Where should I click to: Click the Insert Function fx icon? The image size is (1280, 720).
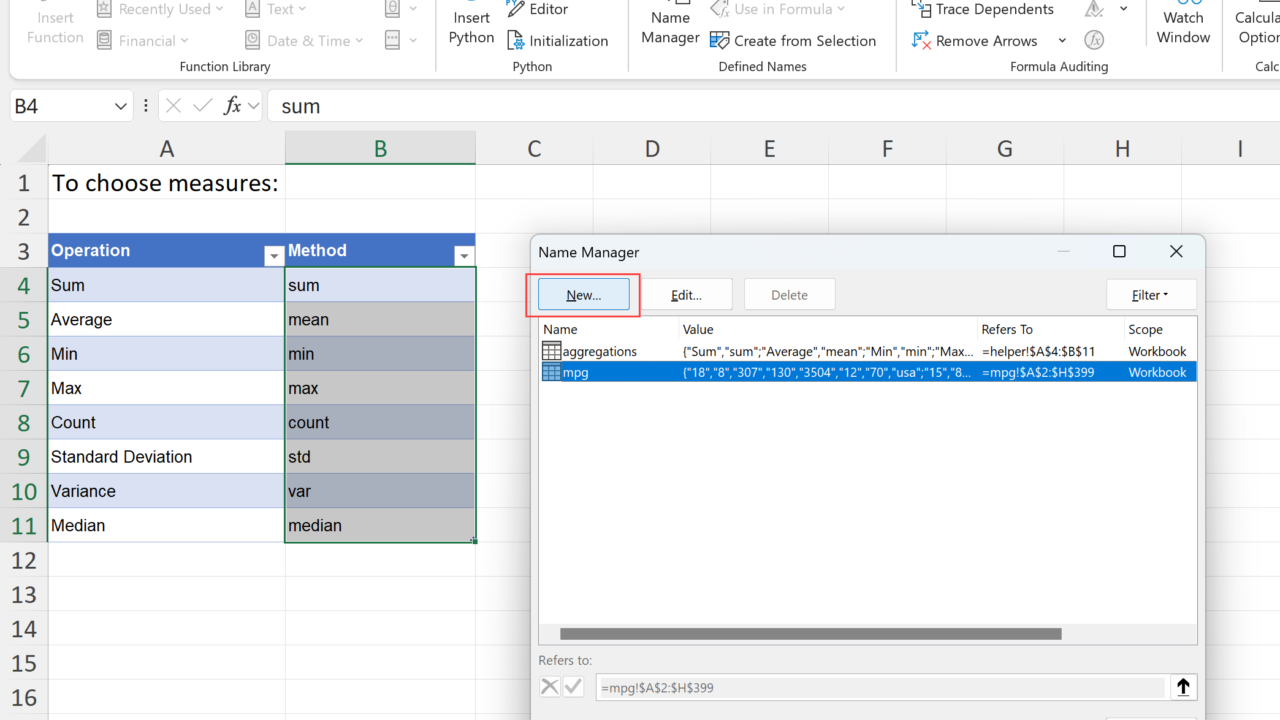tap(232, 106)
